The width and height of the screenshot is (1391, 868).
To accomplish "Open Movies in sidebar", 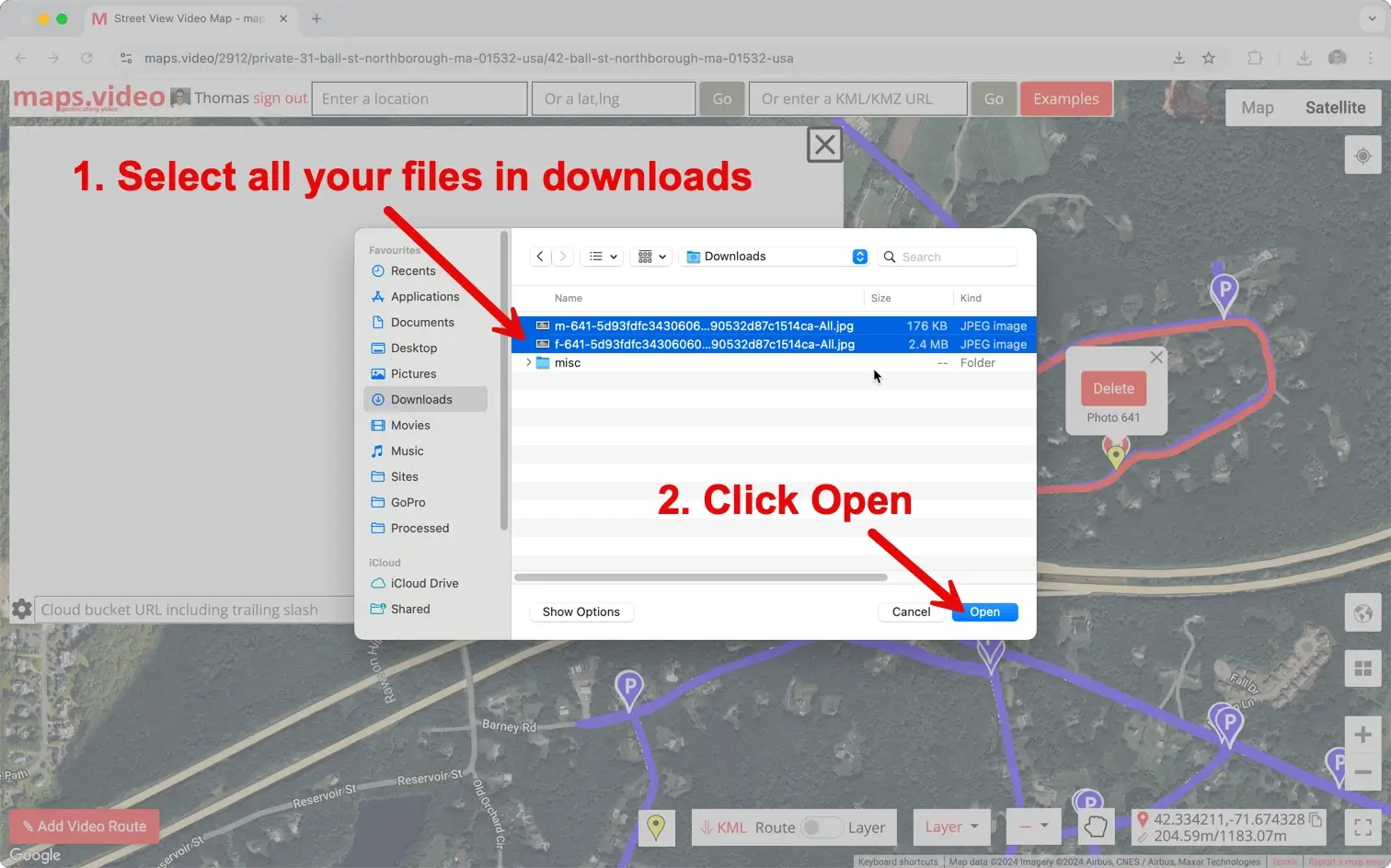I will 425,425.
